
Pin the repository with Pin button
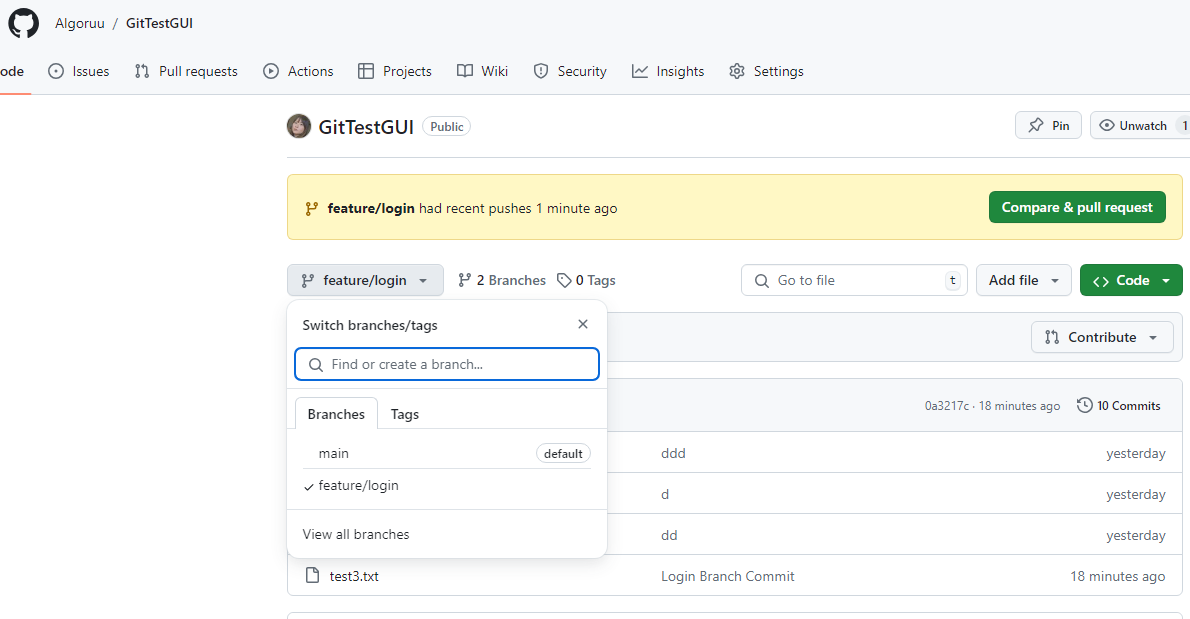tap(1048, 125)
